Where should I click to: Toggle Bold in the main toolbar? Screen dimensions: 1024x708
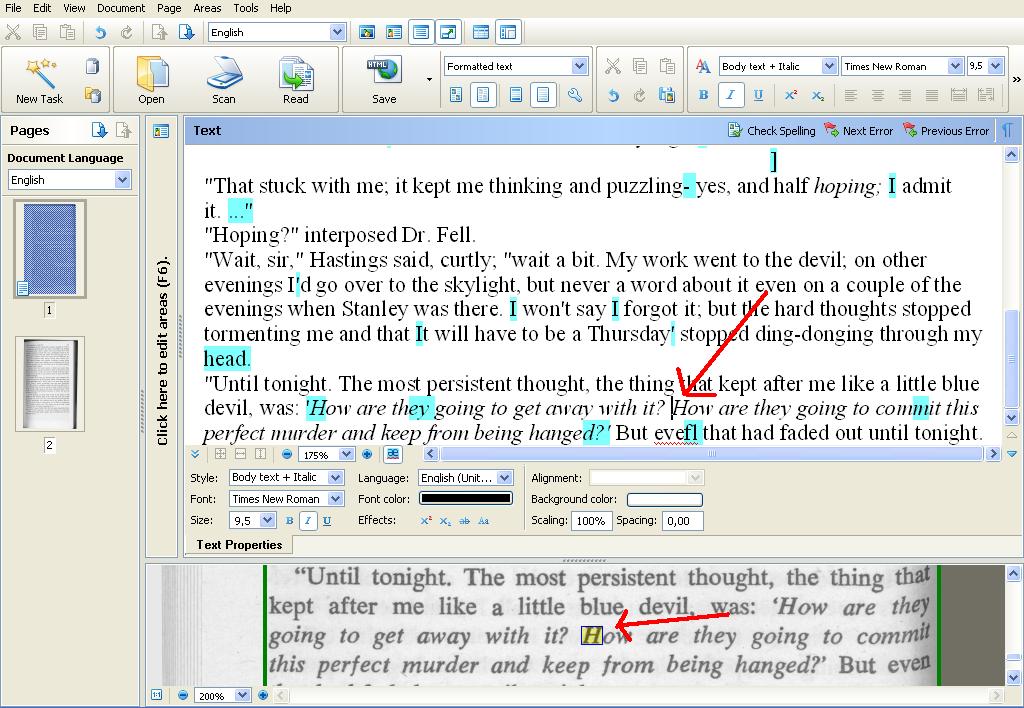click(703, 95)
